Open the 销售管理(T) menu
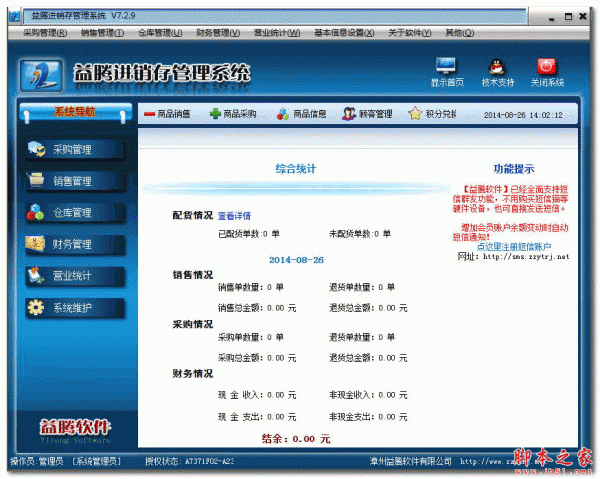 [x=103, y=33]
